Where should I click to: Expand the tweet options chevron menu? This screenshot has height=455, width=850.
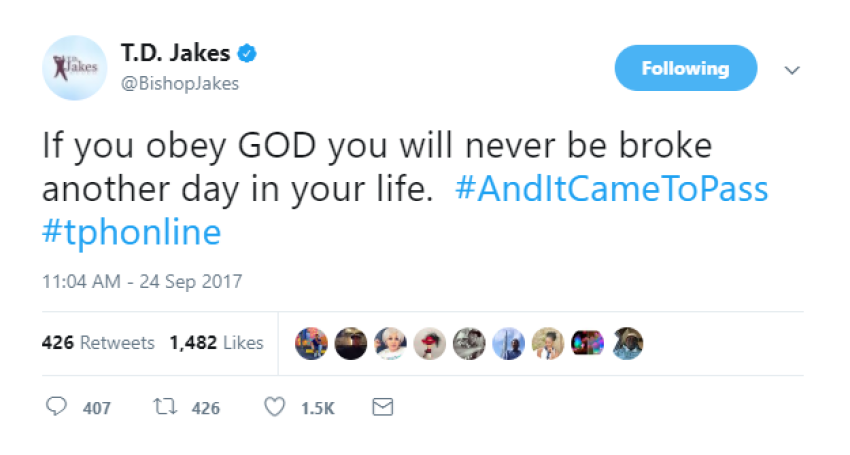(x=792, y=70)
